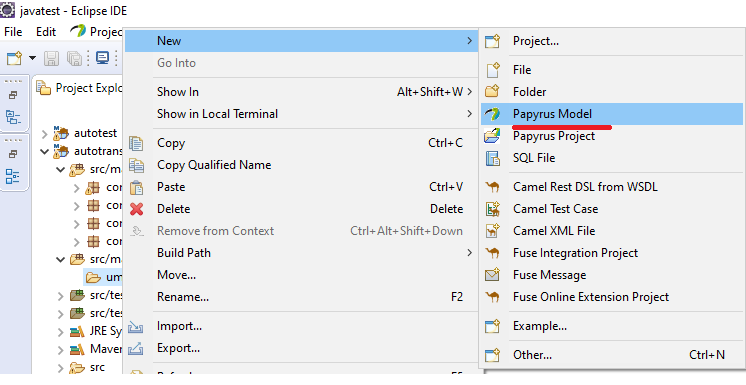Collapse the second src/m source folder above um
Screen dimensions: 746x385
(60, 260)
